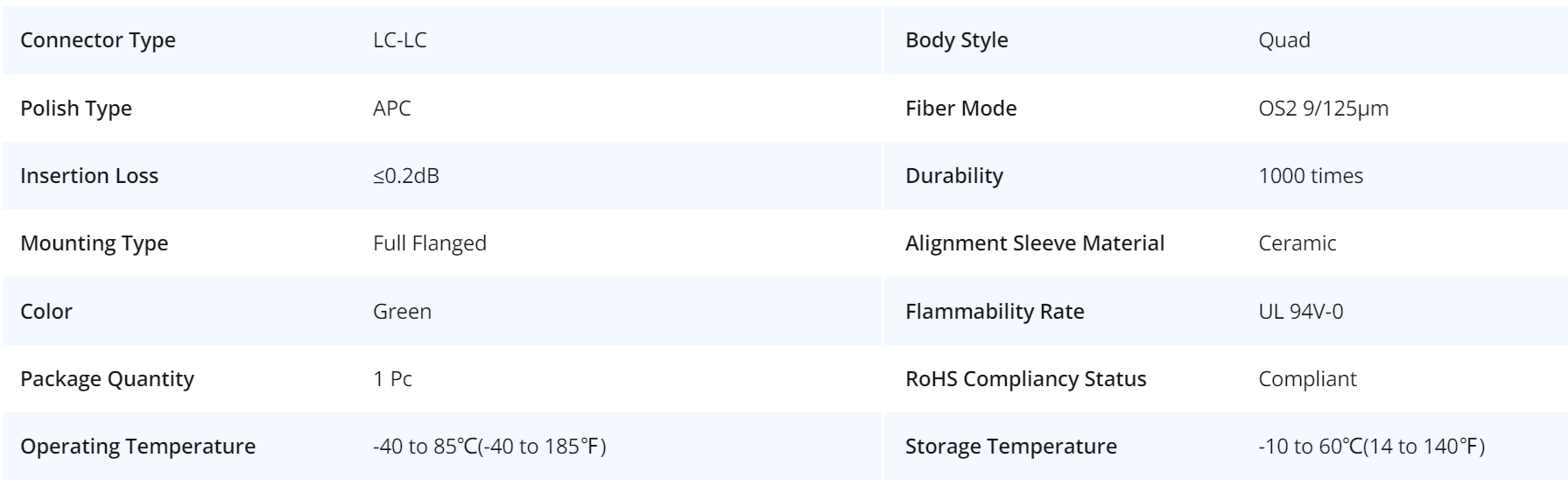Select the ≤0.2dB insertion loss value
The width and height of the screenshot is (1568, 486).
click(x=406, y=176)
